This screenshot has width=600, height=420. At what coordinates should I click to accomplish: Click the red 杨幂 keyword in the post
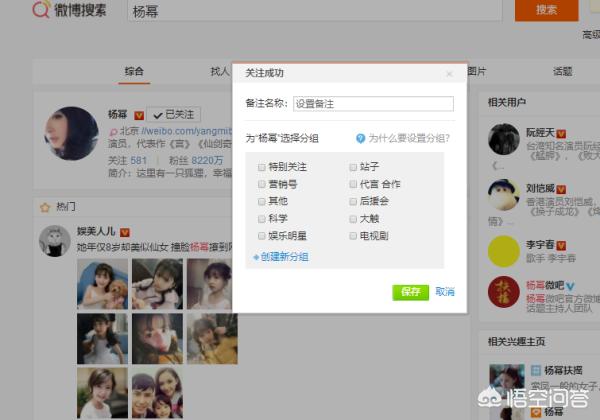[x=199, y=247]
